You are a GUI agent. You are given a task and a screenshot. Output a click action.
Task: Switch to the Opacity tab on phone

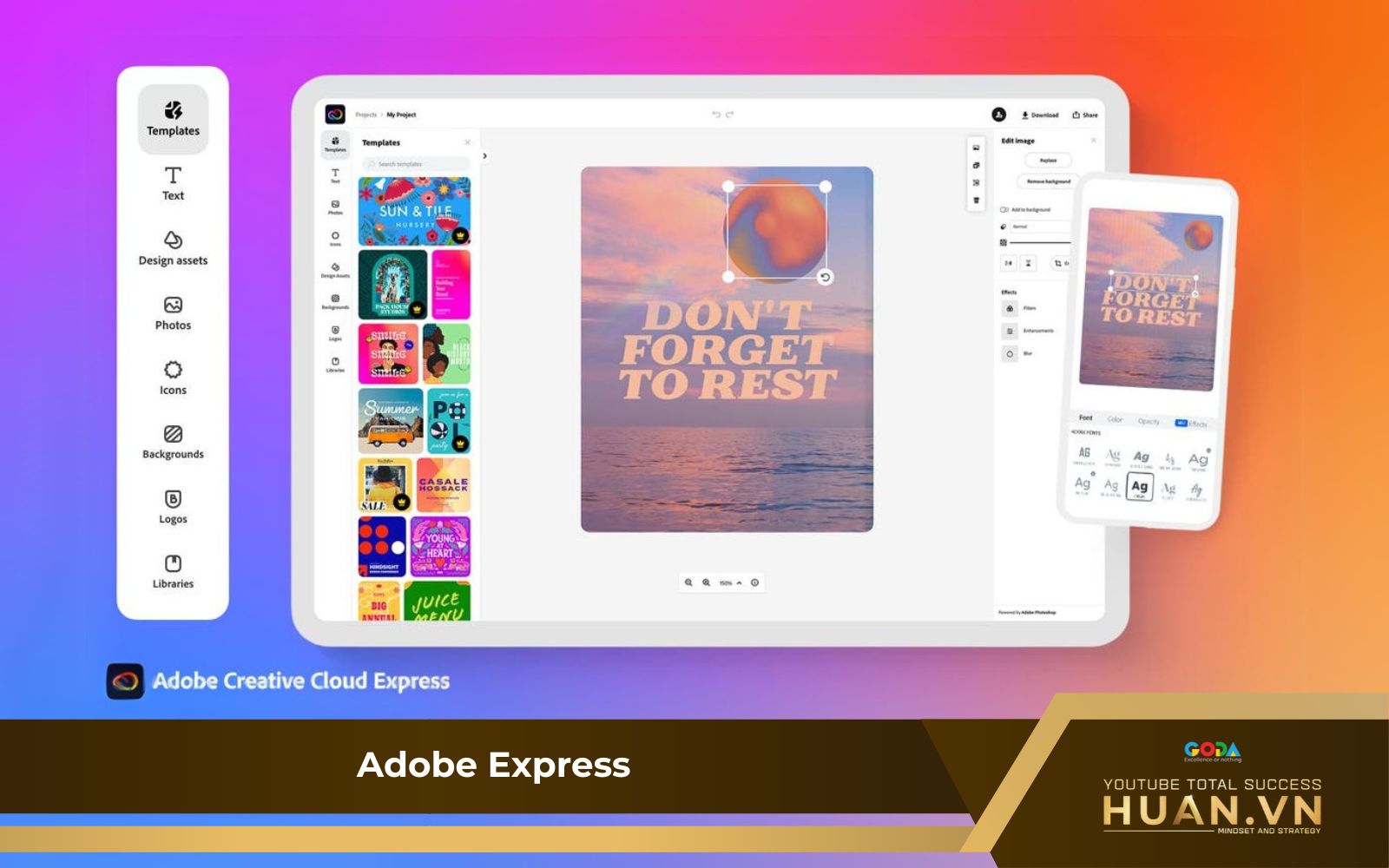click(1149, 421)
